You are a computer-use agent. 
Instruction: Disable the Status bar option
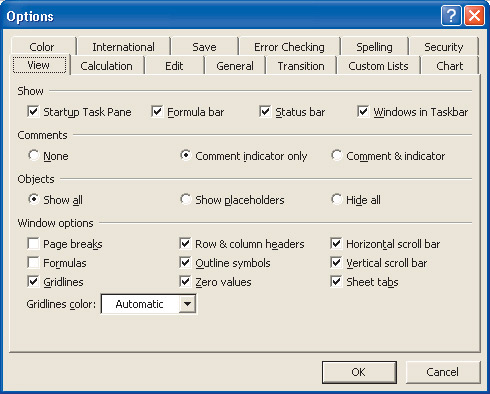coord(265,111)
